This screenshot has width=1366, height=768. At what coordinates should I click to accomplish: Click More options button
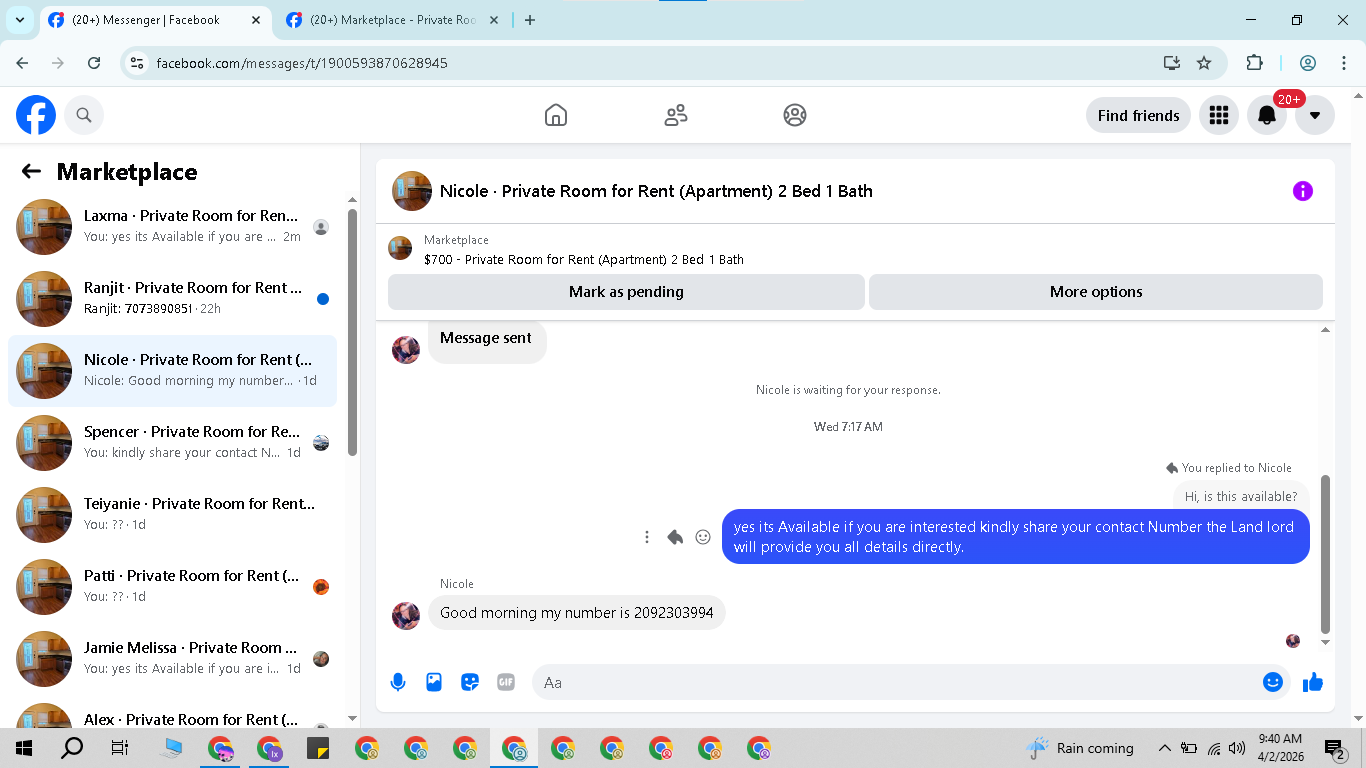[1096, 292]
